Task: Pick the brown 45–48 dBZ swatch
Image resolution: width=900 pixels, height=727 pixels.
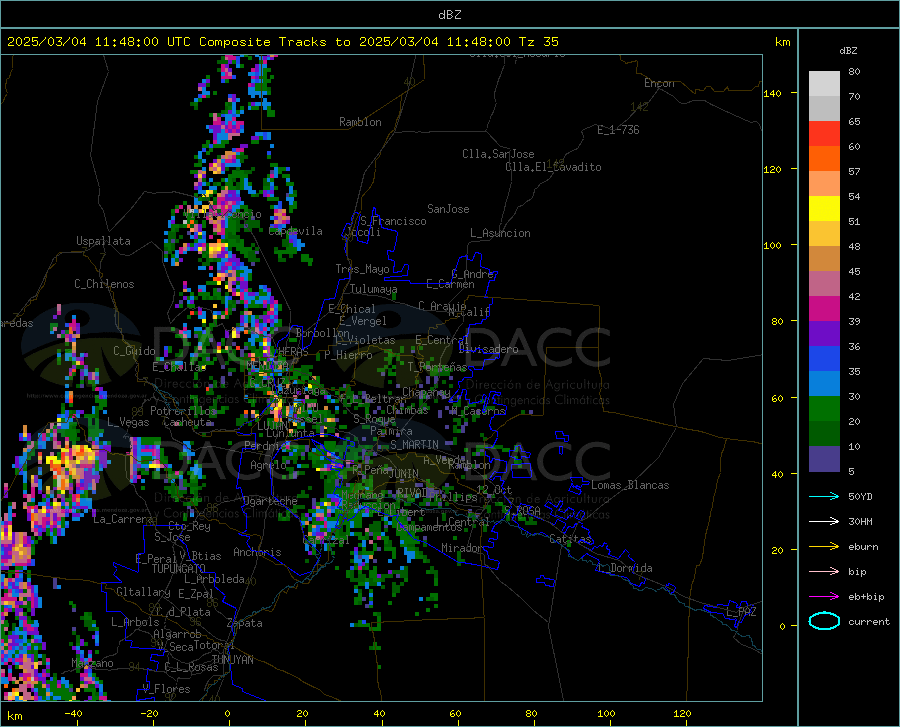Action: click(x=824, y=259)
